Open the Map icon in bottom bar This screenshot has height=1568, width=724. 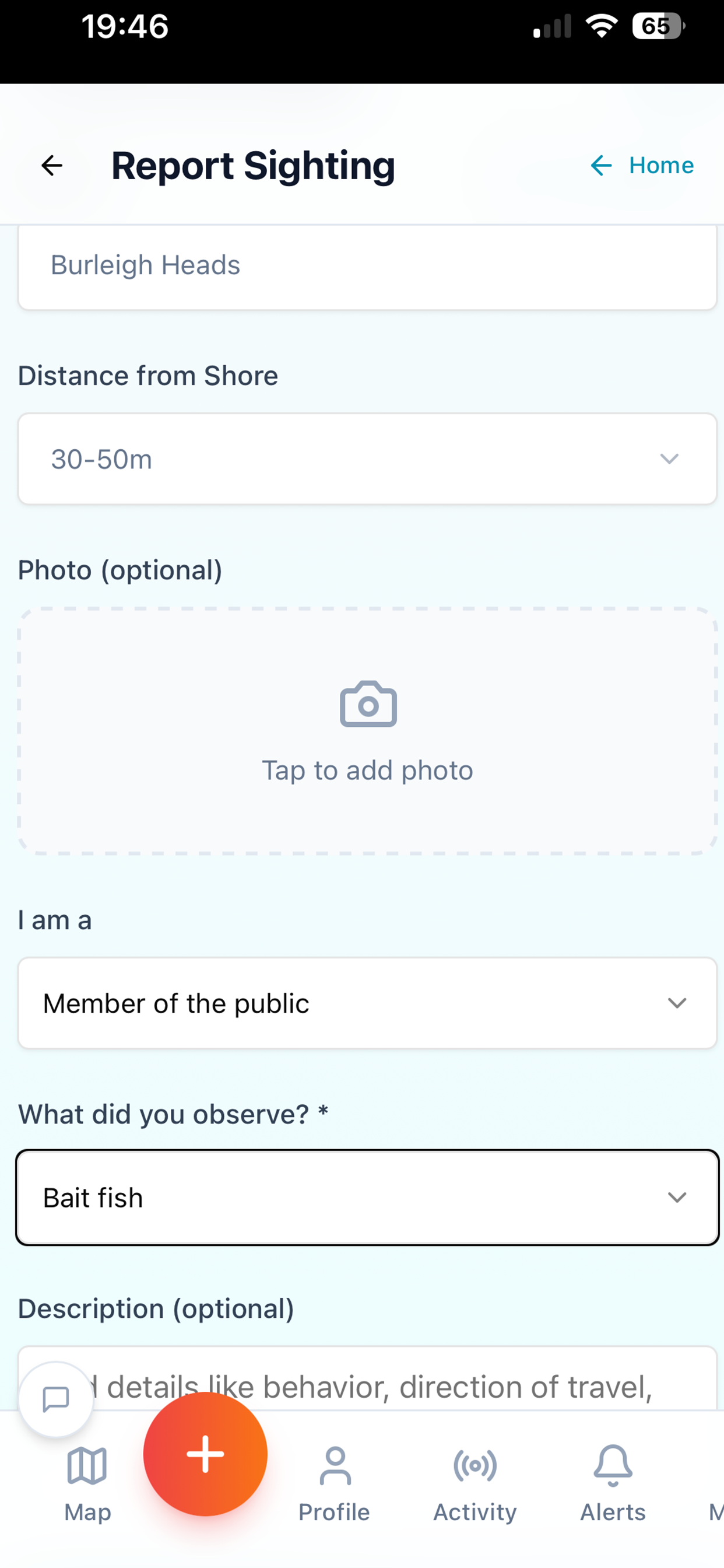[x=87, y=1466]
